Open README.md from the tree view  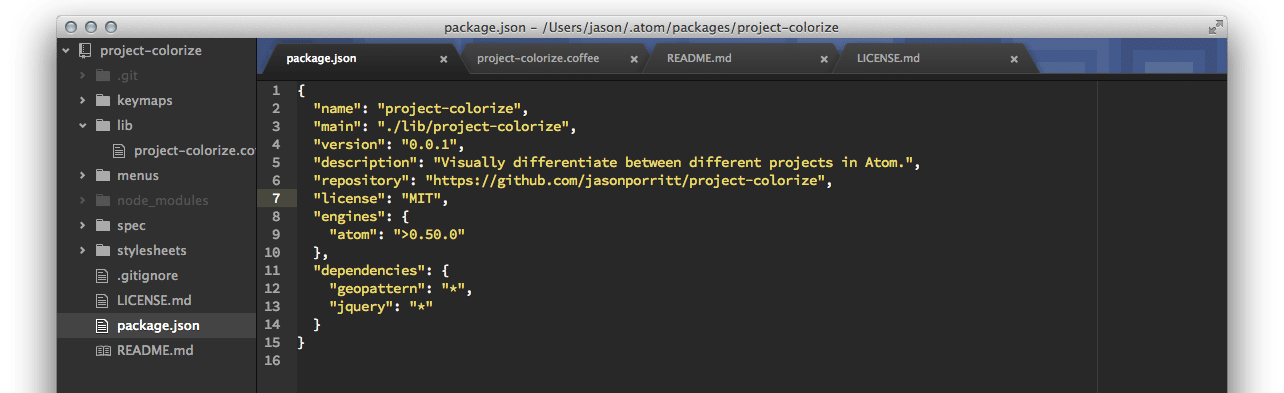155,351
